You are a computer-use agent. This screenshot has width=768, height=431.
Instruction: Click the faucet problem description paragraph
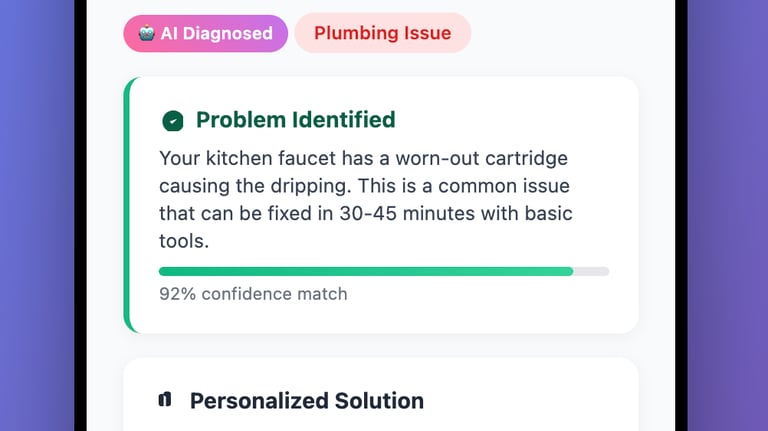[x=367, y=201]
